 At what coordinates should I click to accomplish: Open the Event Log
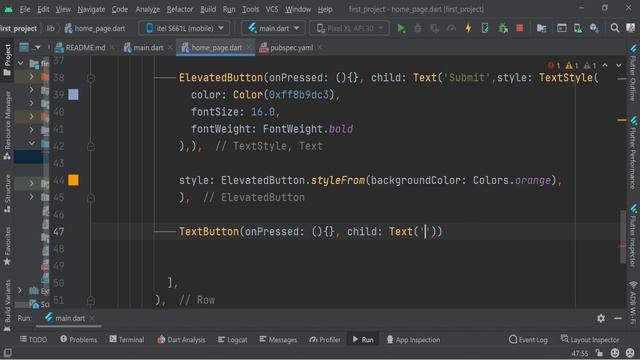(528, 340)
